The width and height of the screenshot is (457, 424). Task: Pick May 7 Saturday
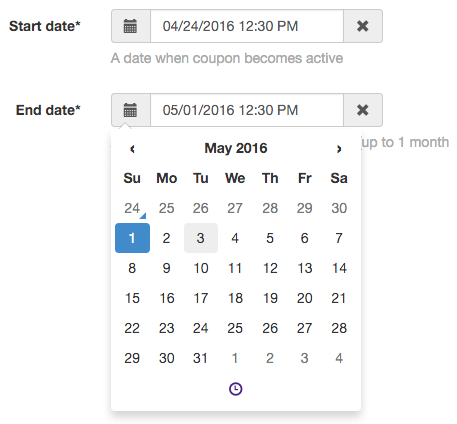(339, 238)
